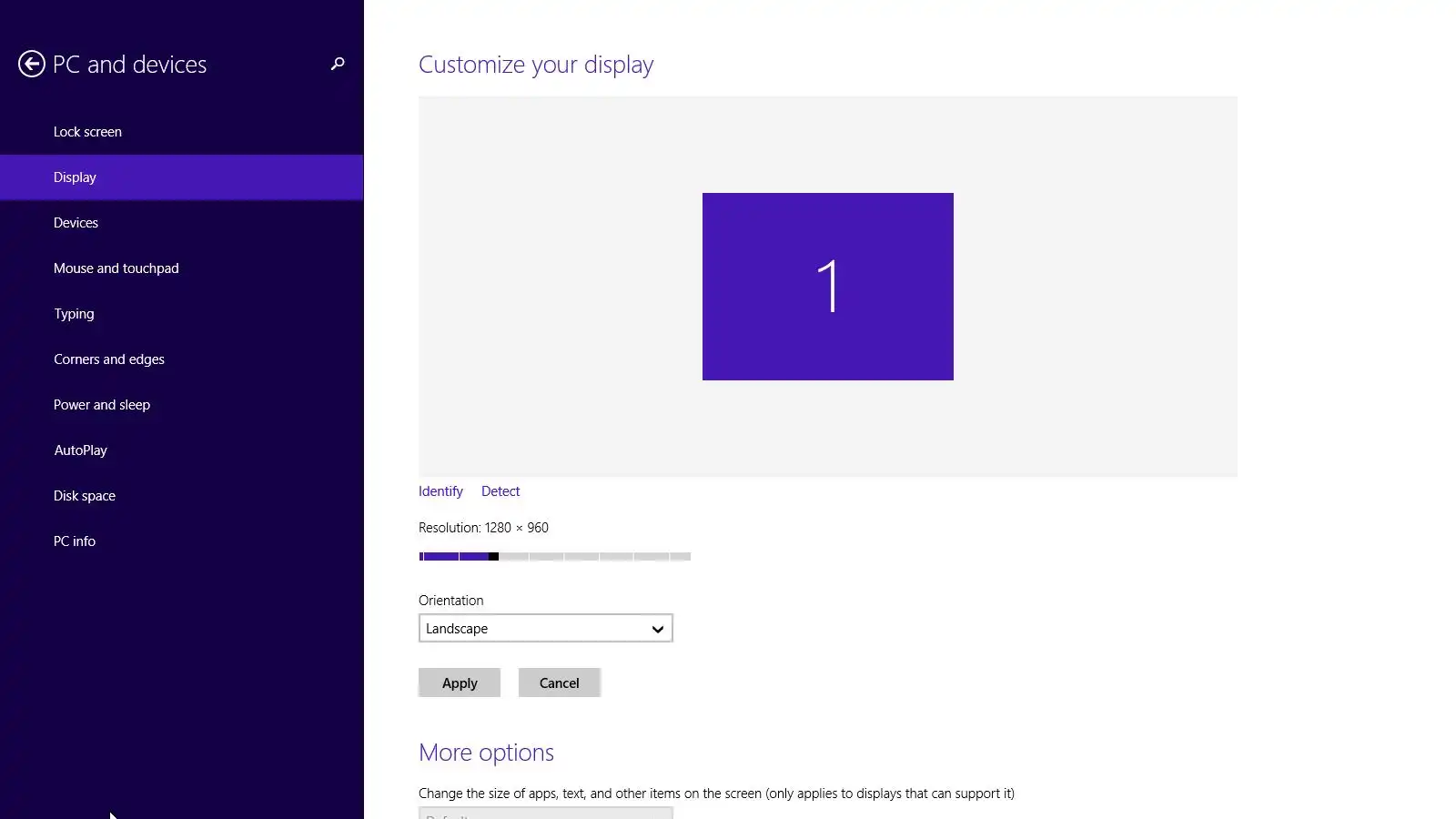Click the Detect link
This screenshot has height=819, width=1456.
point(500,491)
